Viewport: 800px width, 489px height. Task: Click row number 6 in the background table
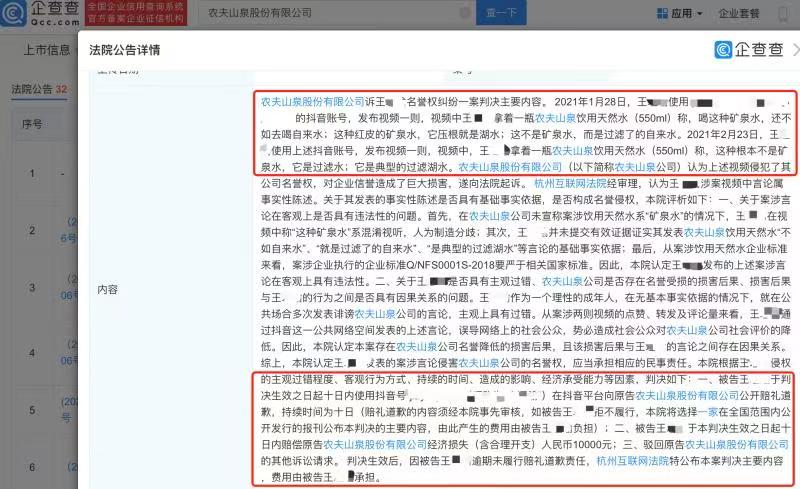coord(32,467)
